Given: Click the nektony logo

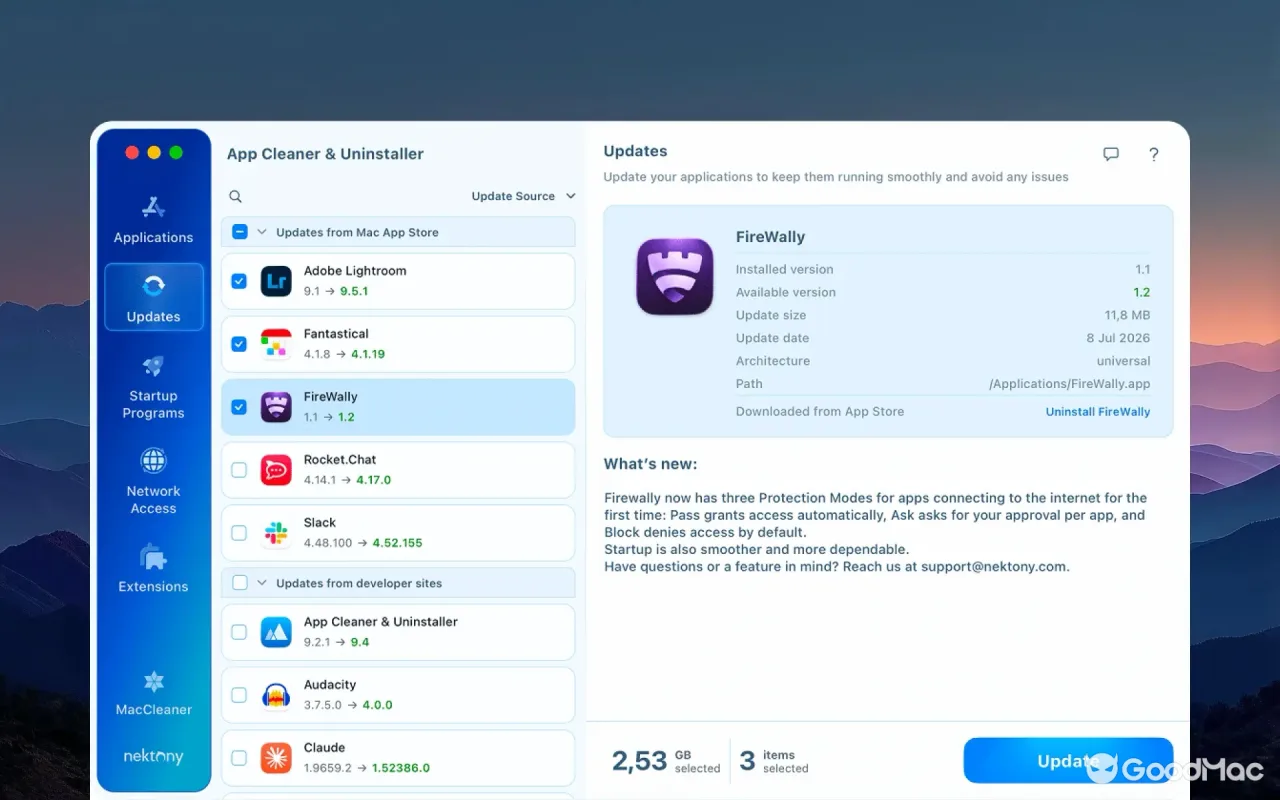Looking at the screenshot, I should tap(153, 757).
